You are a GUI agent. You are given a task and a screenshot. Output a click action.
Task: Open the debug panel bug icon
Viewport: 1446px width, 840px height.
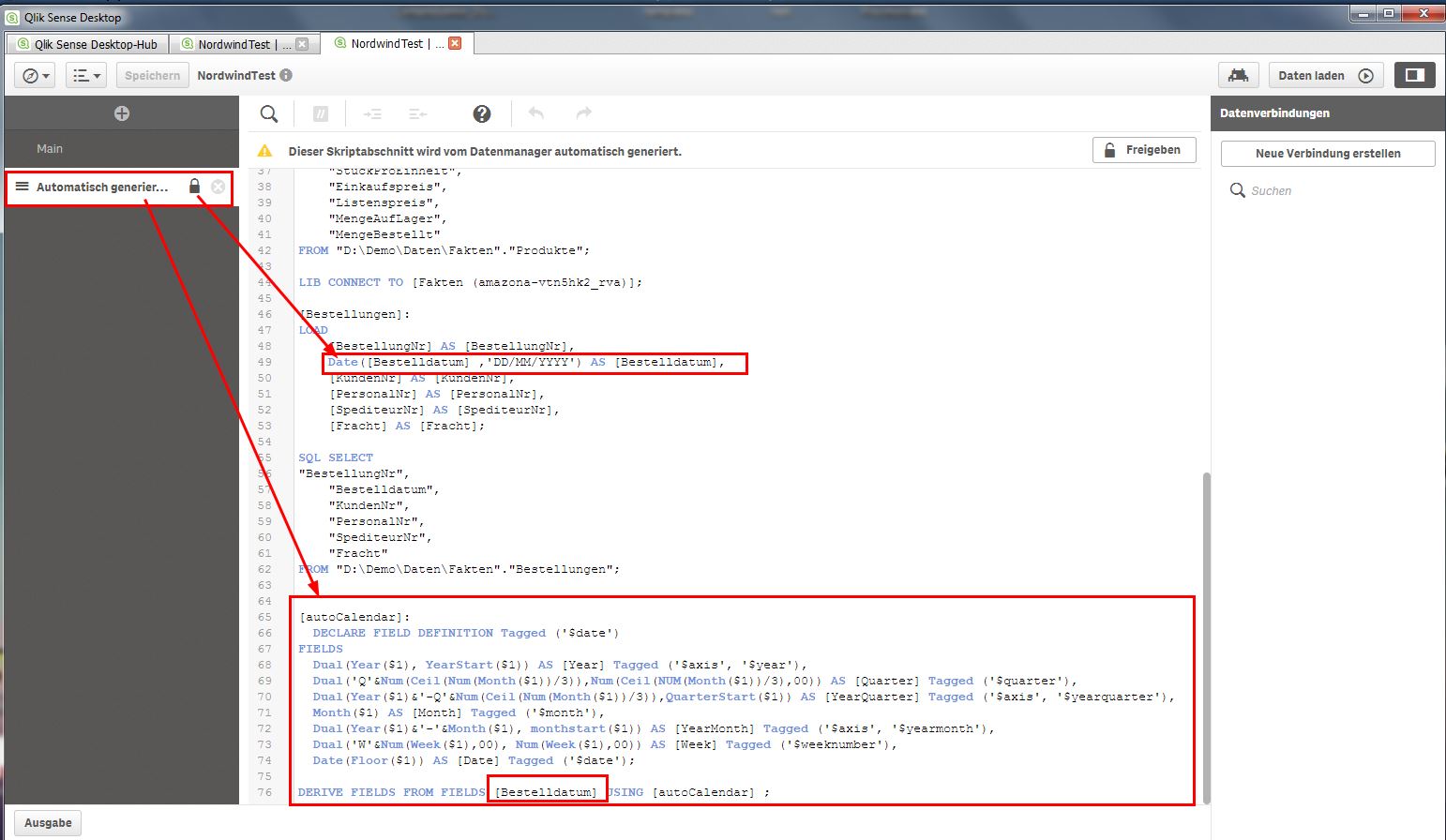coord(1238,75)
